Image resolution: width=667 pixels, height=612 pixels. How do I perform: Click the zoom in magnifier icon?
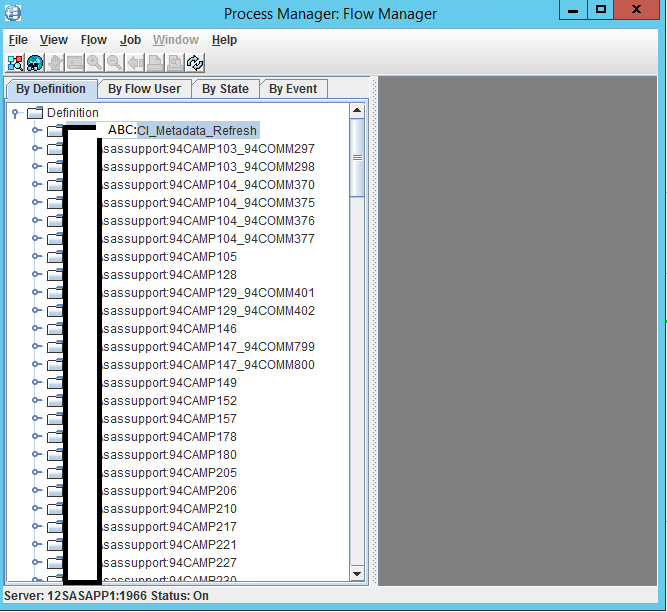pyautogui.click(x=94, y=63)
